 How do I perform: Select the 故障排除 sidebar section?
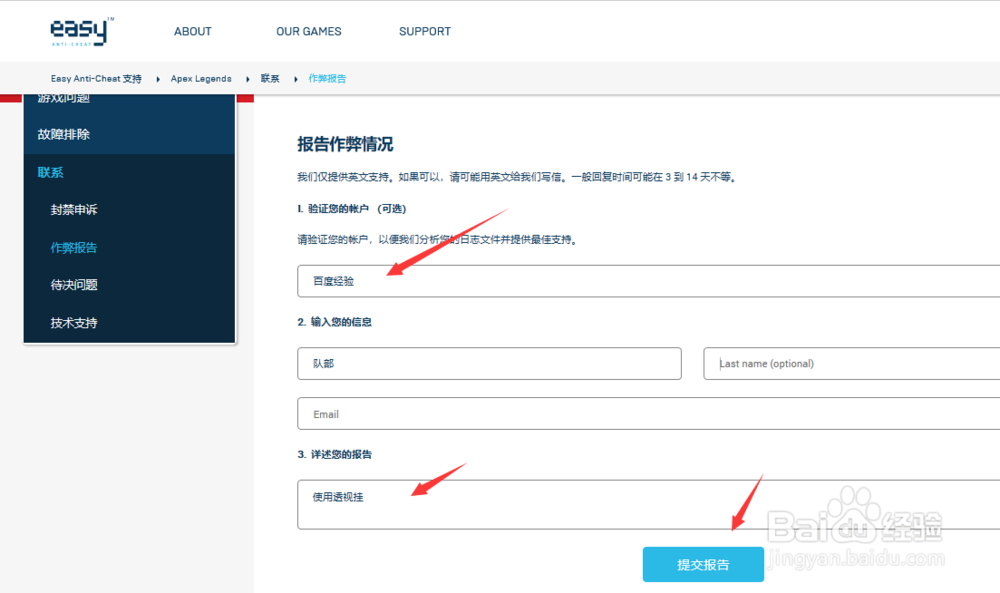(x=62, y=134)
